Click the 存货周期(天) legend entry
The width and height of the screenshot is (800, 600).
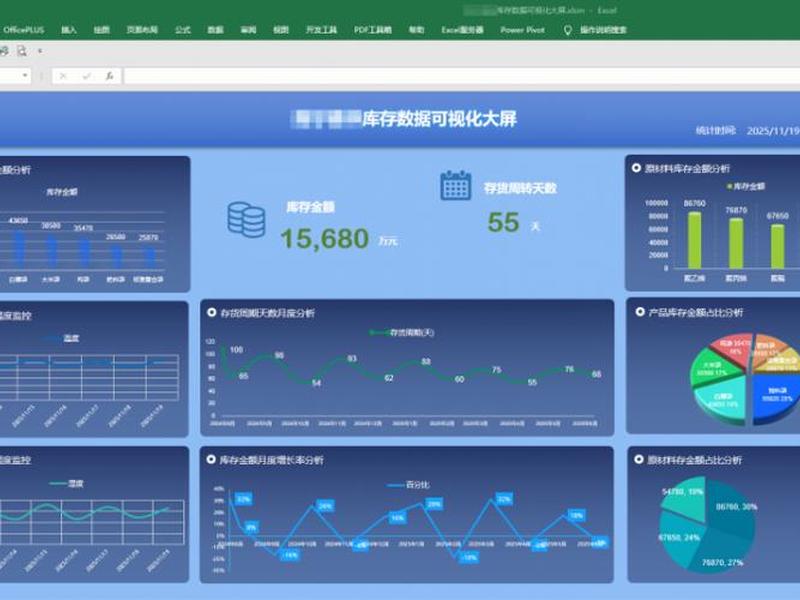coord(402,333)
